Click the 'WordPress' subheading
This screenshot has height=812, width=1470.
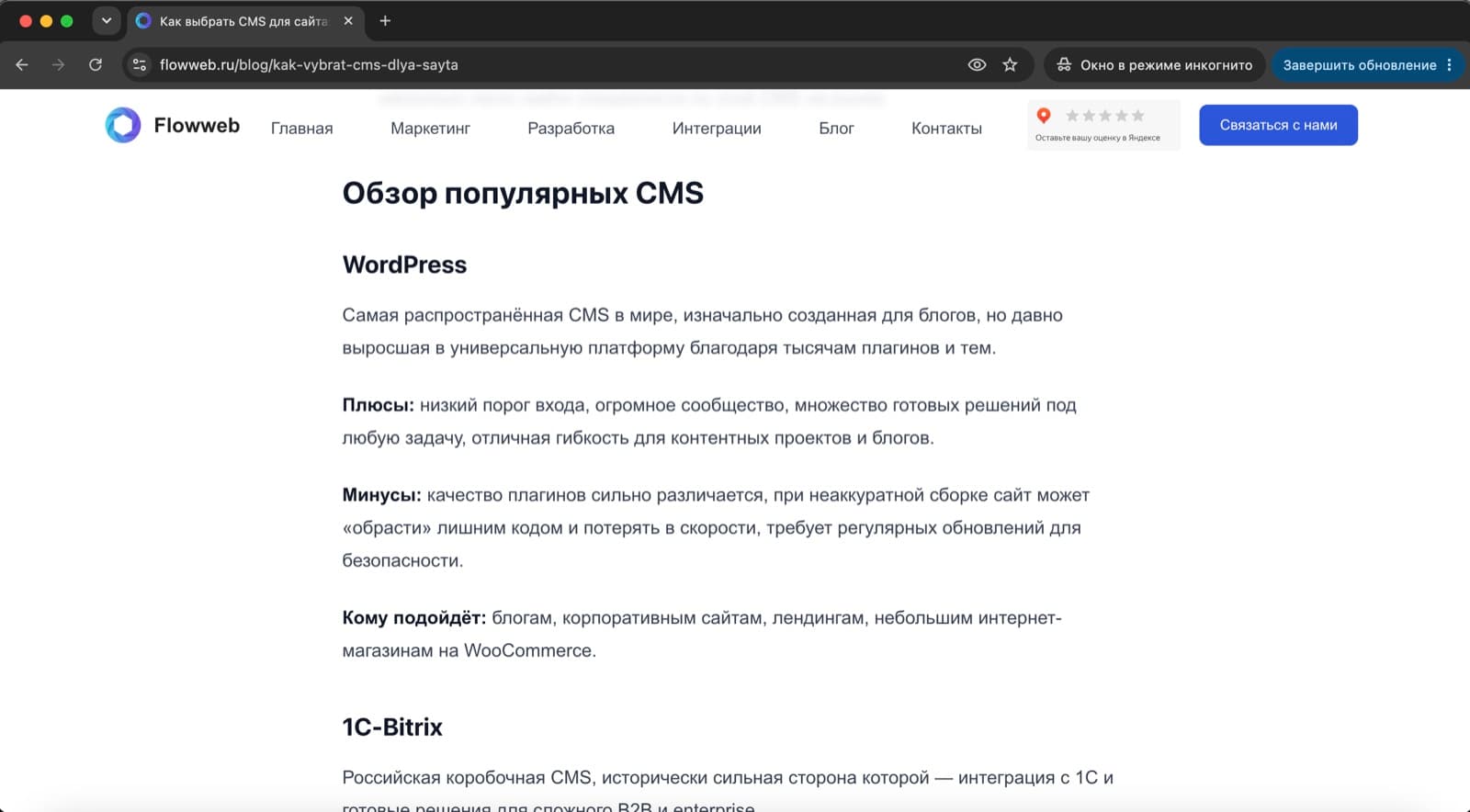(404, 265)
